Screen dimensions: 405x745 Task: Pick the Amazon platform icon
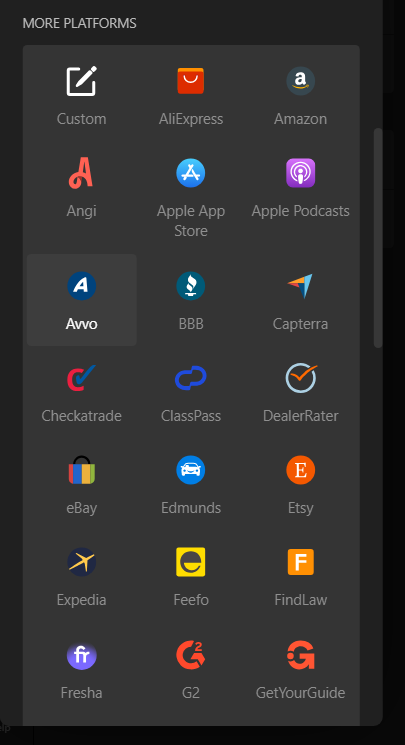(300, 81)
